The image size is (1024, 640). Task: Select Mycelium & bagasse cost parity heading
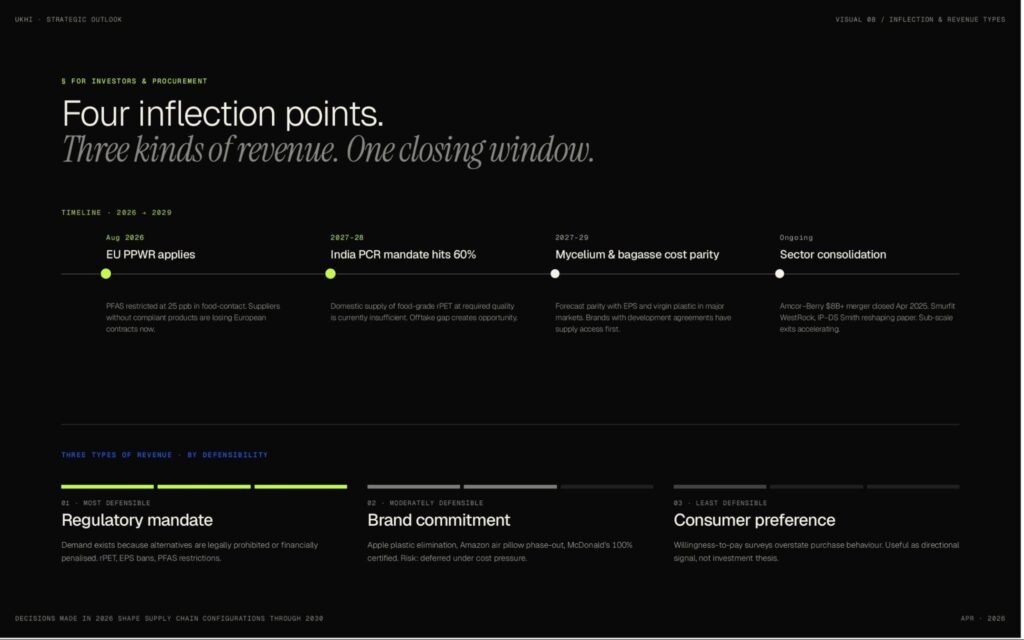(x=637, y=255)
